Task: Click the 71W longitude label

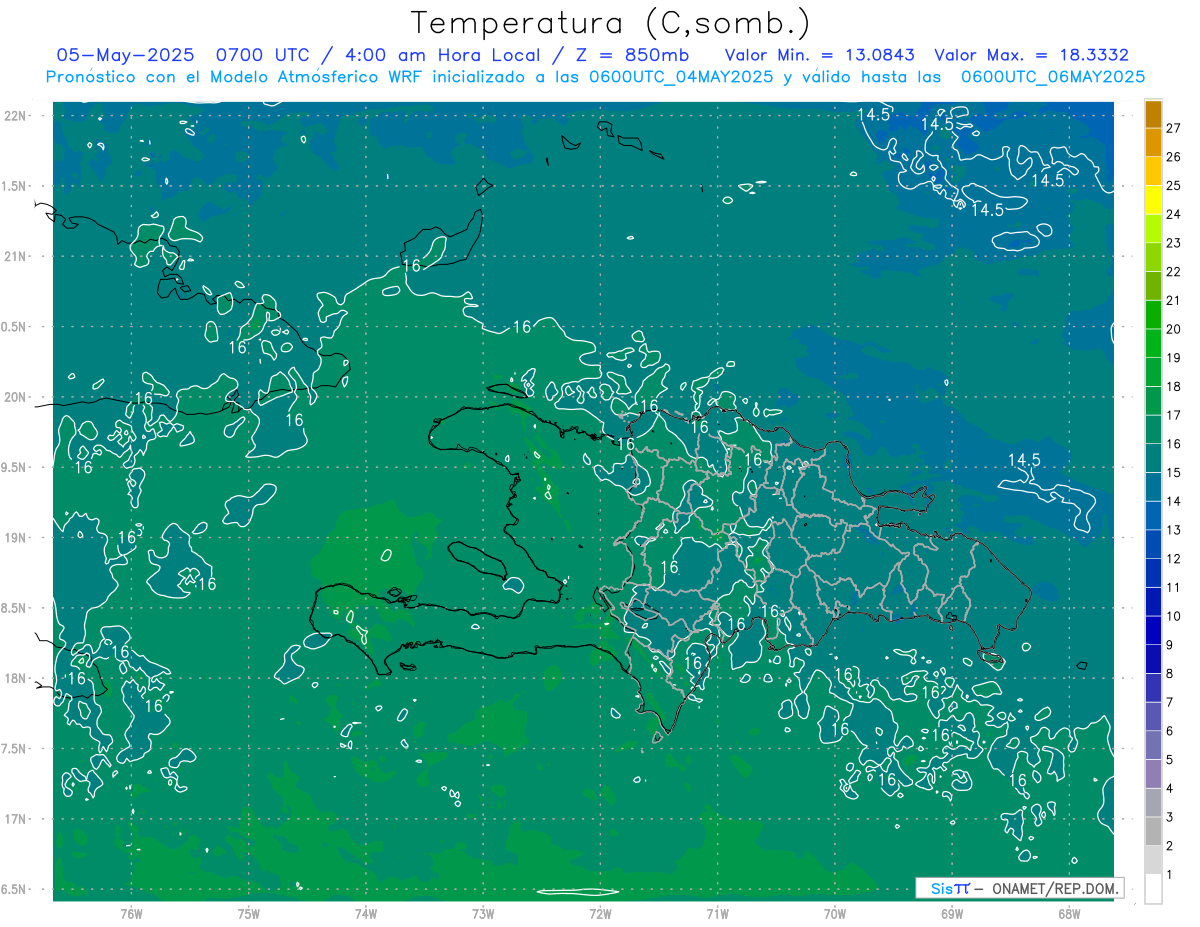Action: (x=717, y=913)
